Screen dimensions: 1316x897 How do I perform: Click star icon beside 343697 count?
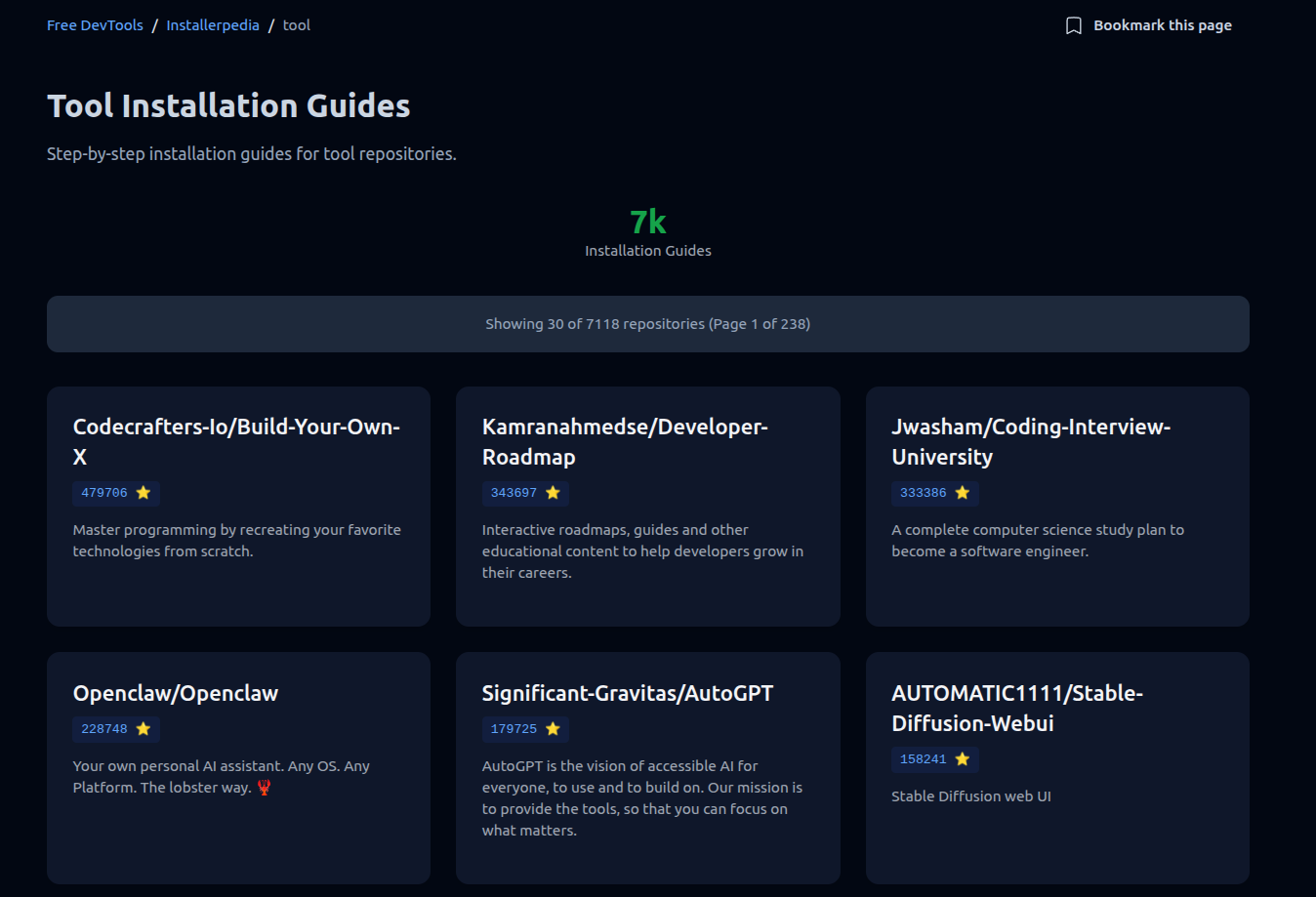click(553, 493)
